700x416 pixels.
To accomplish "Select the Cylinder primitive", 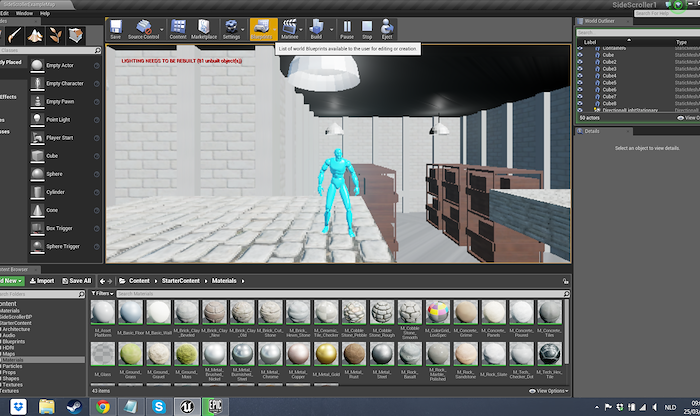I will [x=65, y=192].
